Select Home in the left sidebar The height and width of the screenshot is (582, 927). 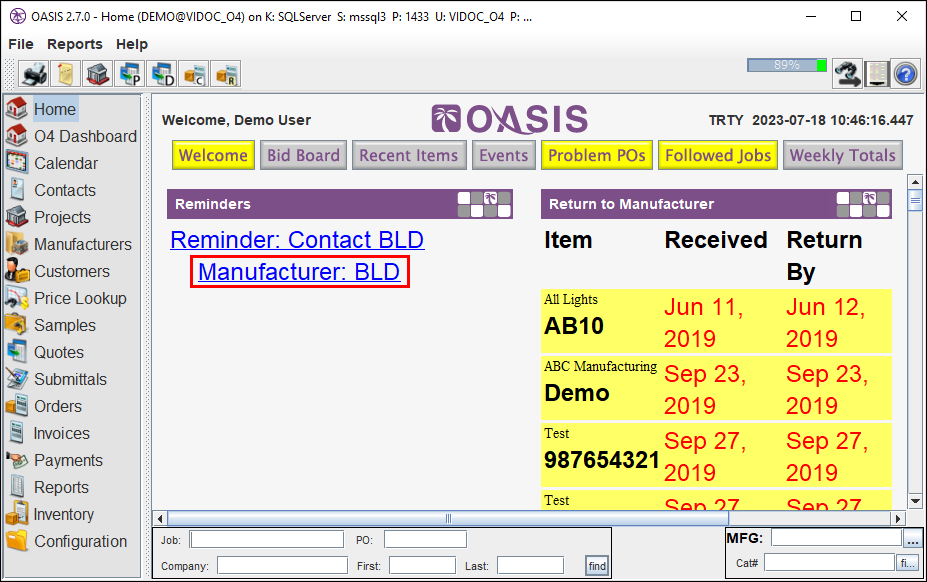tap(55, 109)
